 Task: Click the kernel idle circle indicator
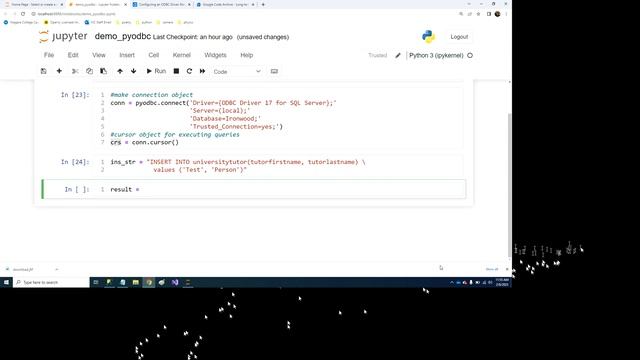470,55
